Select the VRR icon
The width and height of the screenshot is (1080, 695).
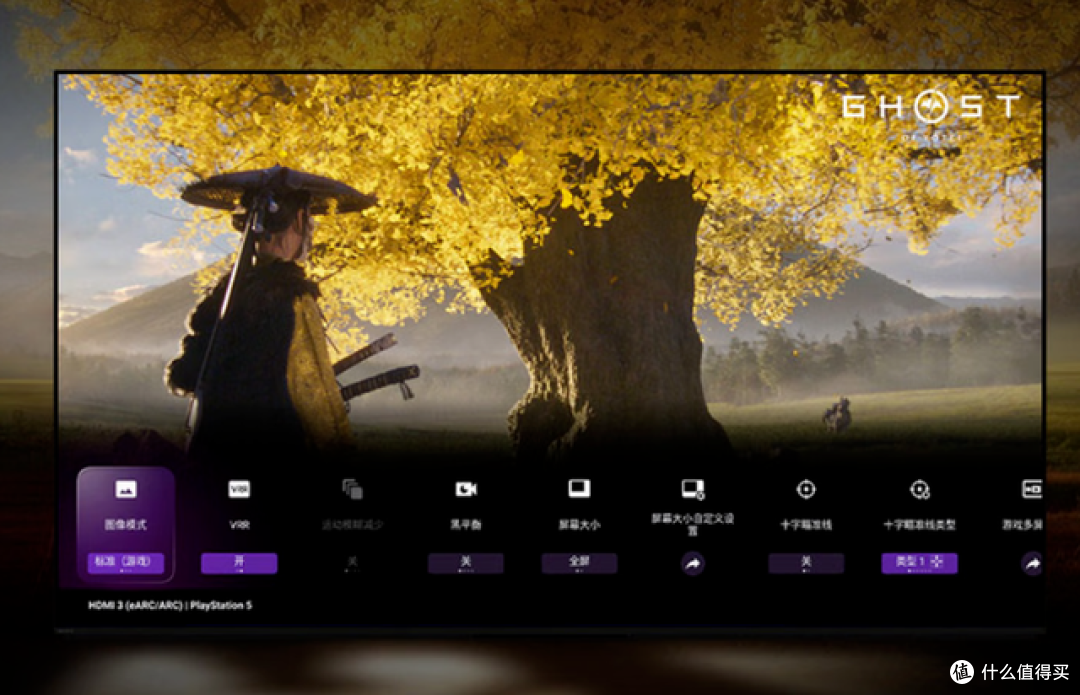click(239, 489)
